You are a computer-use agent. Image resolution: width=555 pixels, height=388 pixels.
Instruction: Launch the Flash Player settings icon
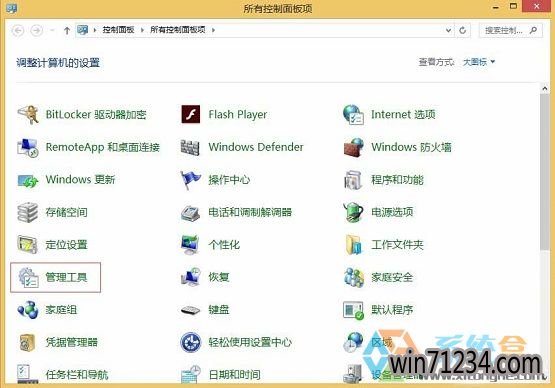pos(190,114)
